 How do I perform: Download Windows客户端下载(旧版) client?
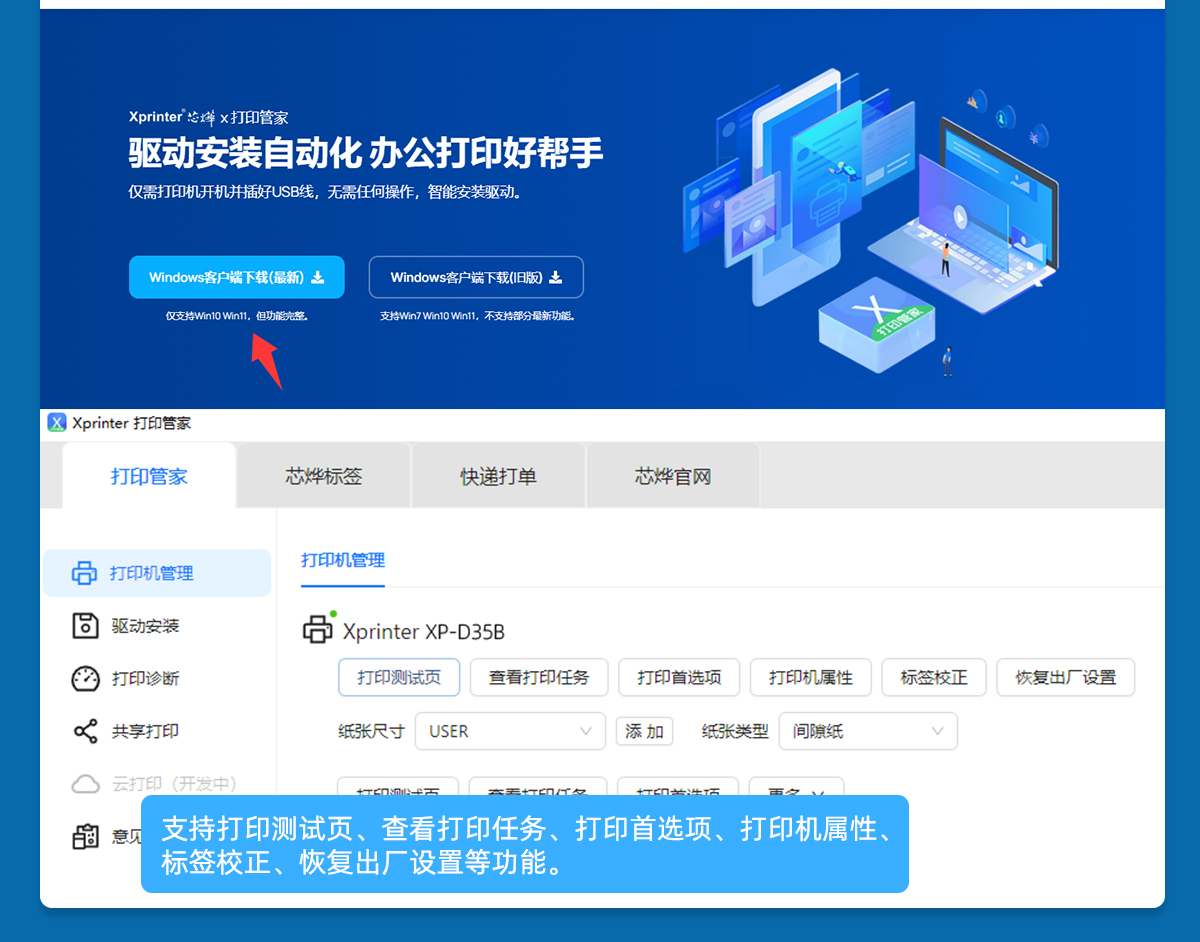click(x=476, y=277)
